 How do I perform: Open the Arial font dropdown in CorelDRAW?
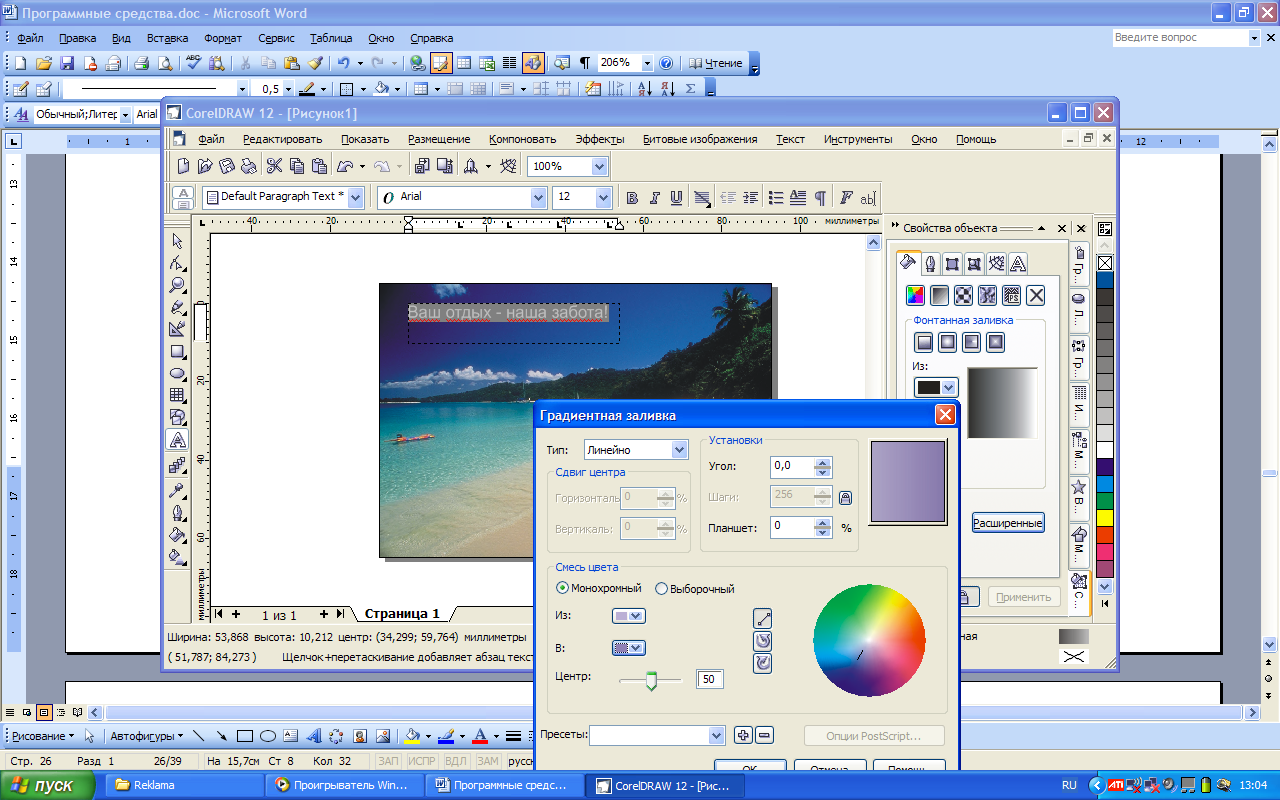coord(538,197)
